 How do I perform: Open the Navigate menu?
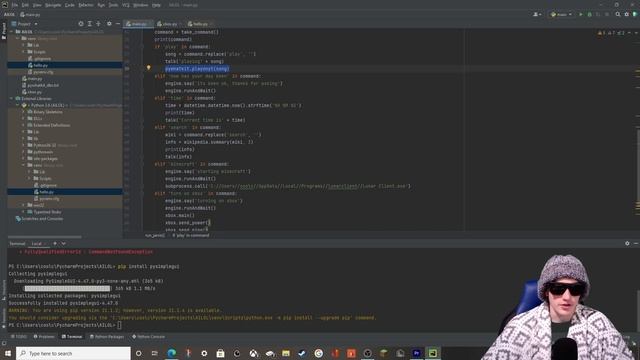click(53, 5)
